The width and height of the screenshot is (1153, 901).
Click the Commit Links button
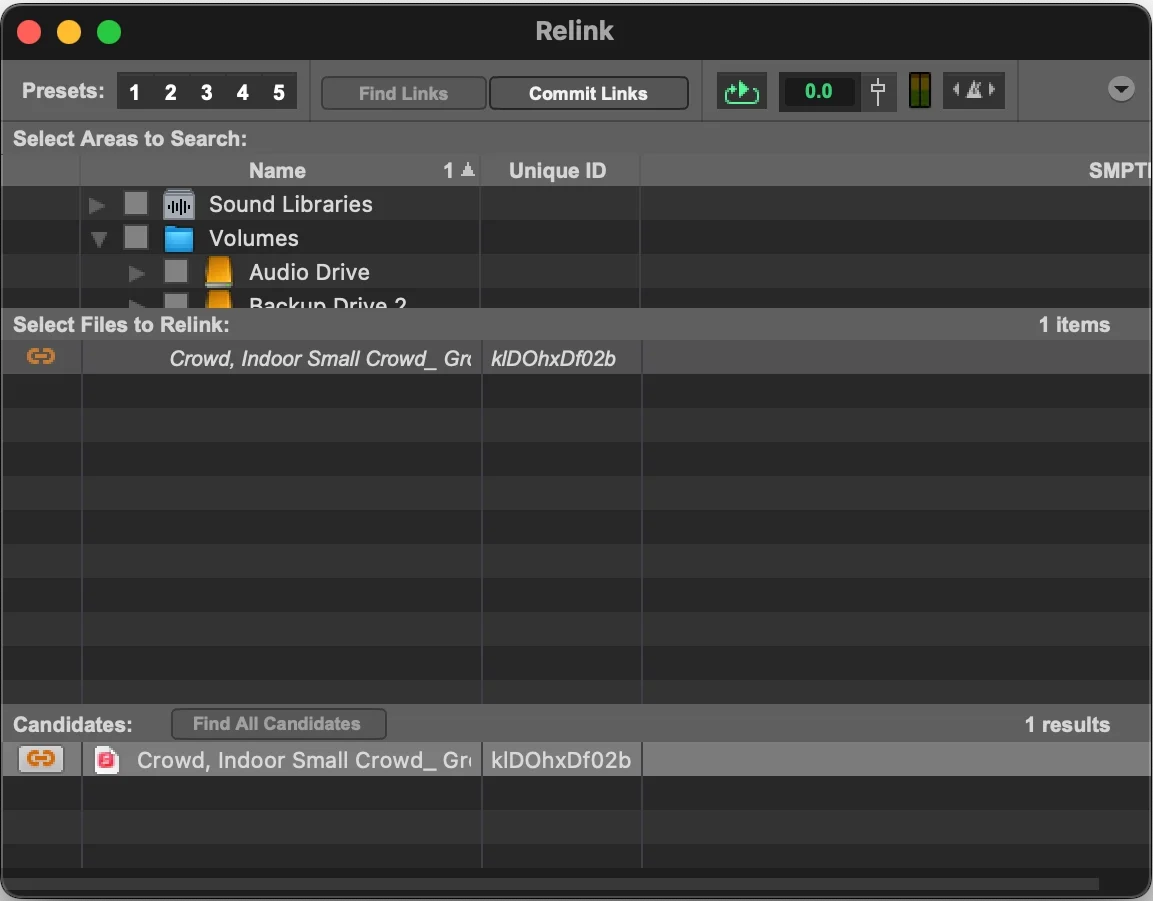pos(588,93)
